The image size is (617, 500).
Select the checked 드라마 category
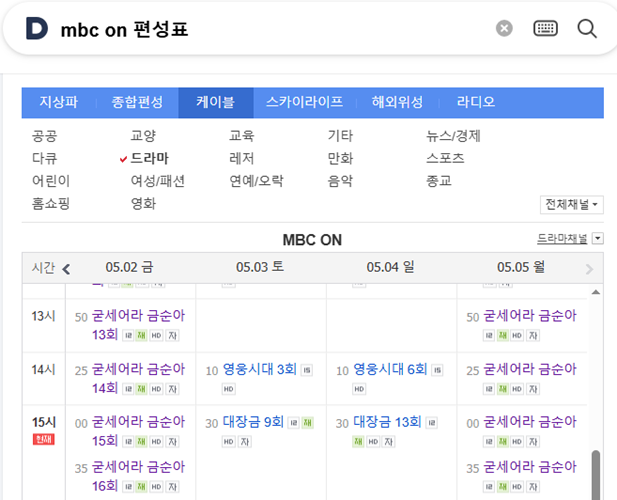click(x=149, y=159)
